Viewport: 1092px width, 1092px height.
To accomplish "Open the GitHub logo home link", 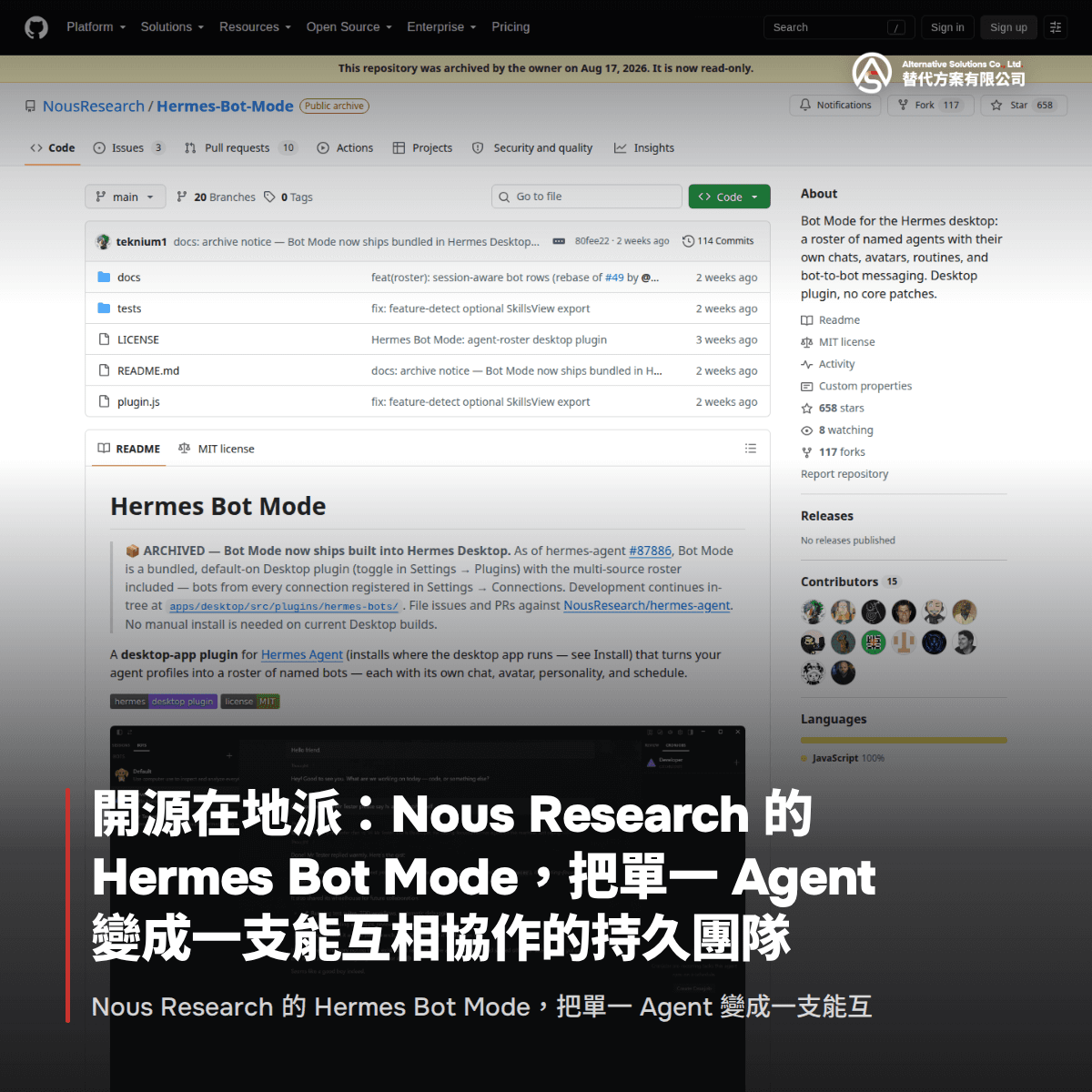I will point(36,27).
